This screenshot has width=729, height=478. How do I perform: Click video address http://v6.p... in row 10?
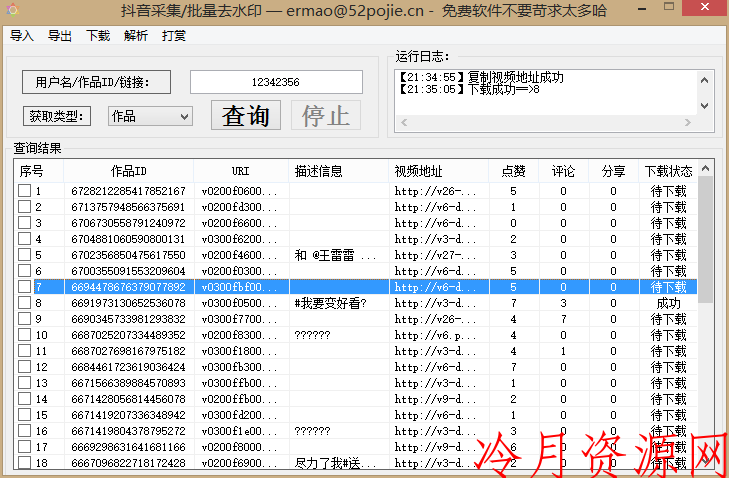(x=435, y=335)
